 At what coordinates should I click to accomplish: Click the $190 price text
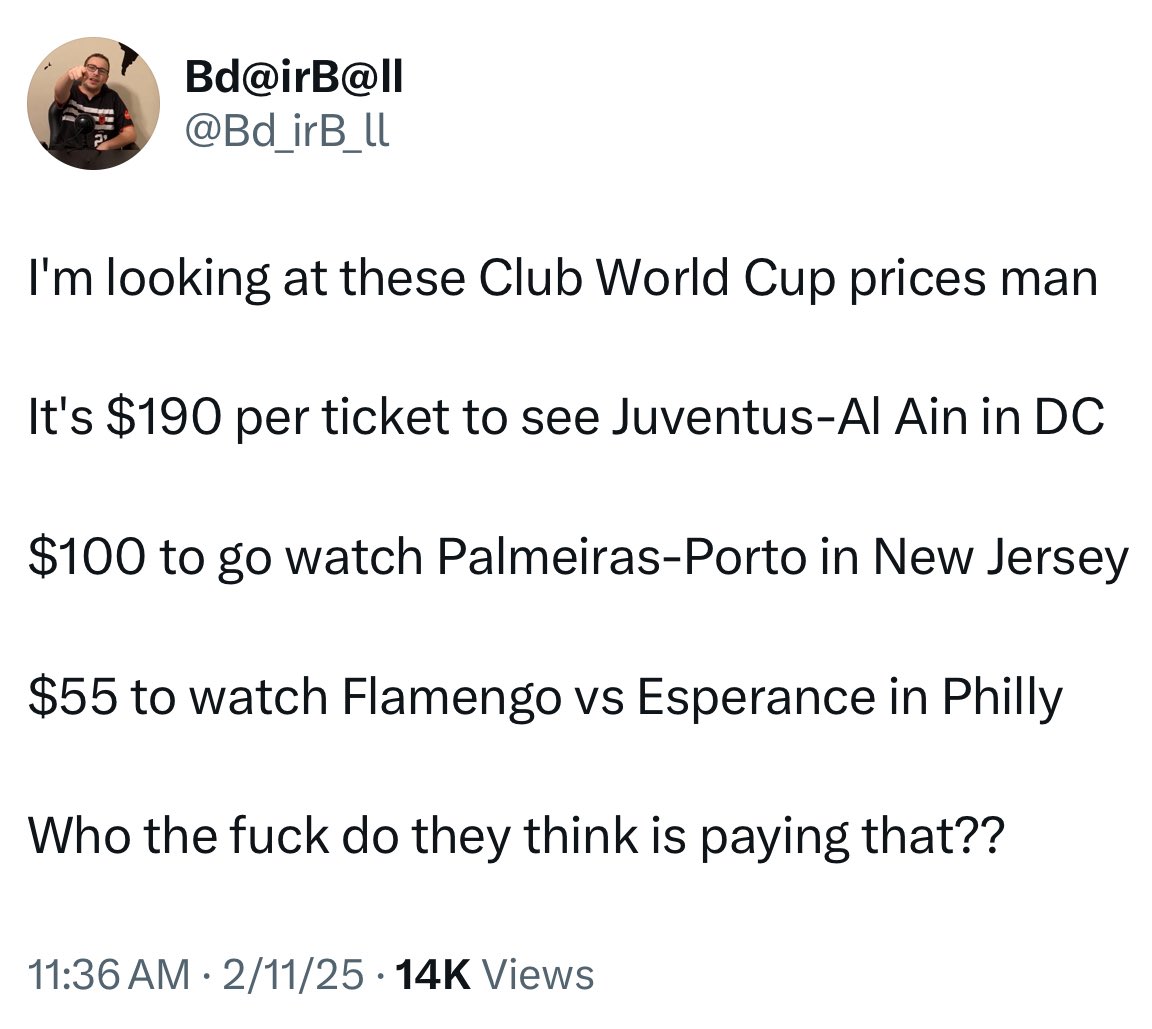(164, 417)
